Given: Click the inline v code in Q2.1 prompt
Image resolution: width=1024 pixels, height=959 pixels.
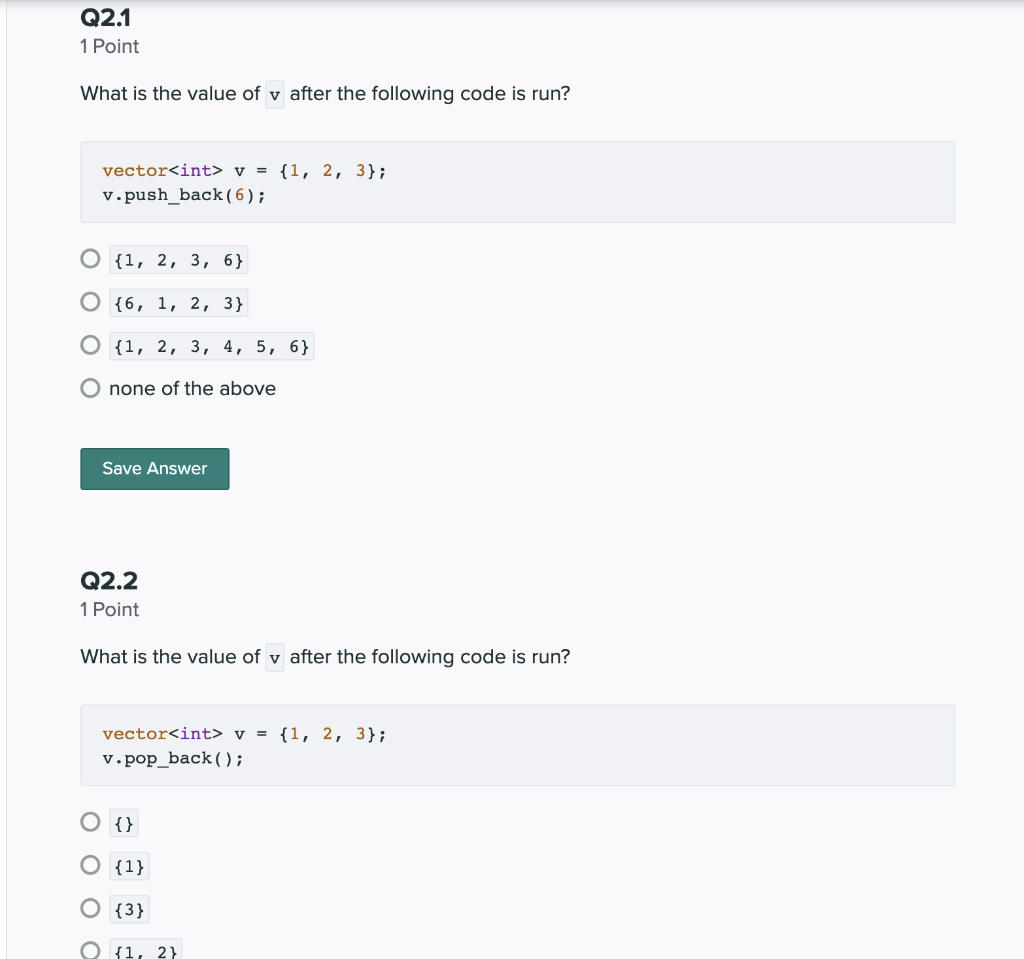Looking at the screenshot, I should (x=275, y=95).
